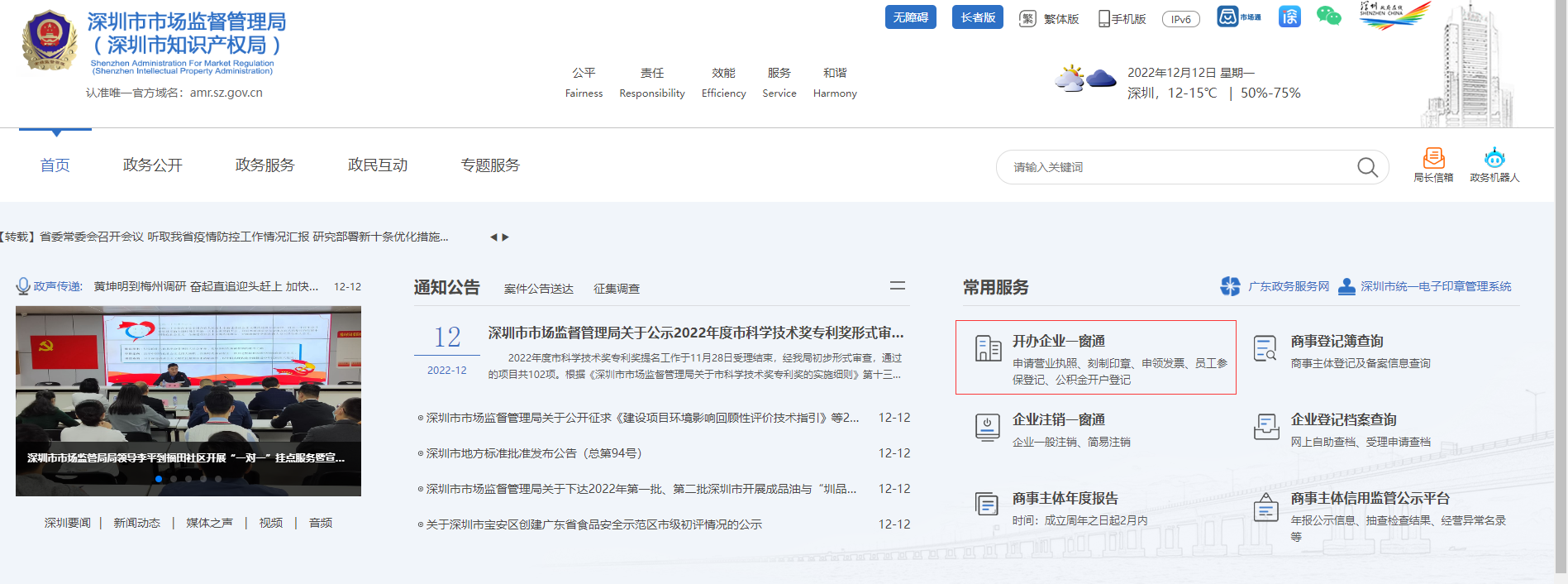Viewport: 1568px width, 584px height.
Task: Enable 长者版 elder-friendly mode
Action: point(977,17)
